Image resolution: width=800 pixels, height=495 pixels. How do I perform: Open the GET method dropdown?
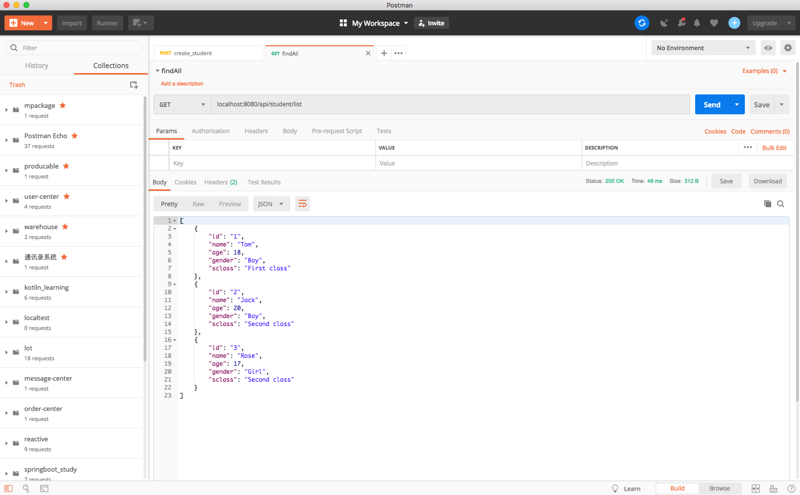[182, 104]
